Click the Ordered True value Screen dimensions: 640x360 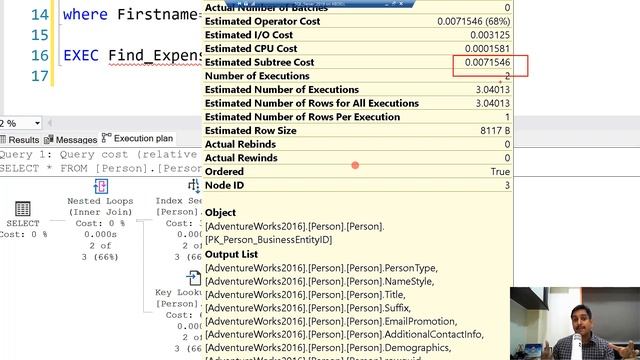pos(500,172)
